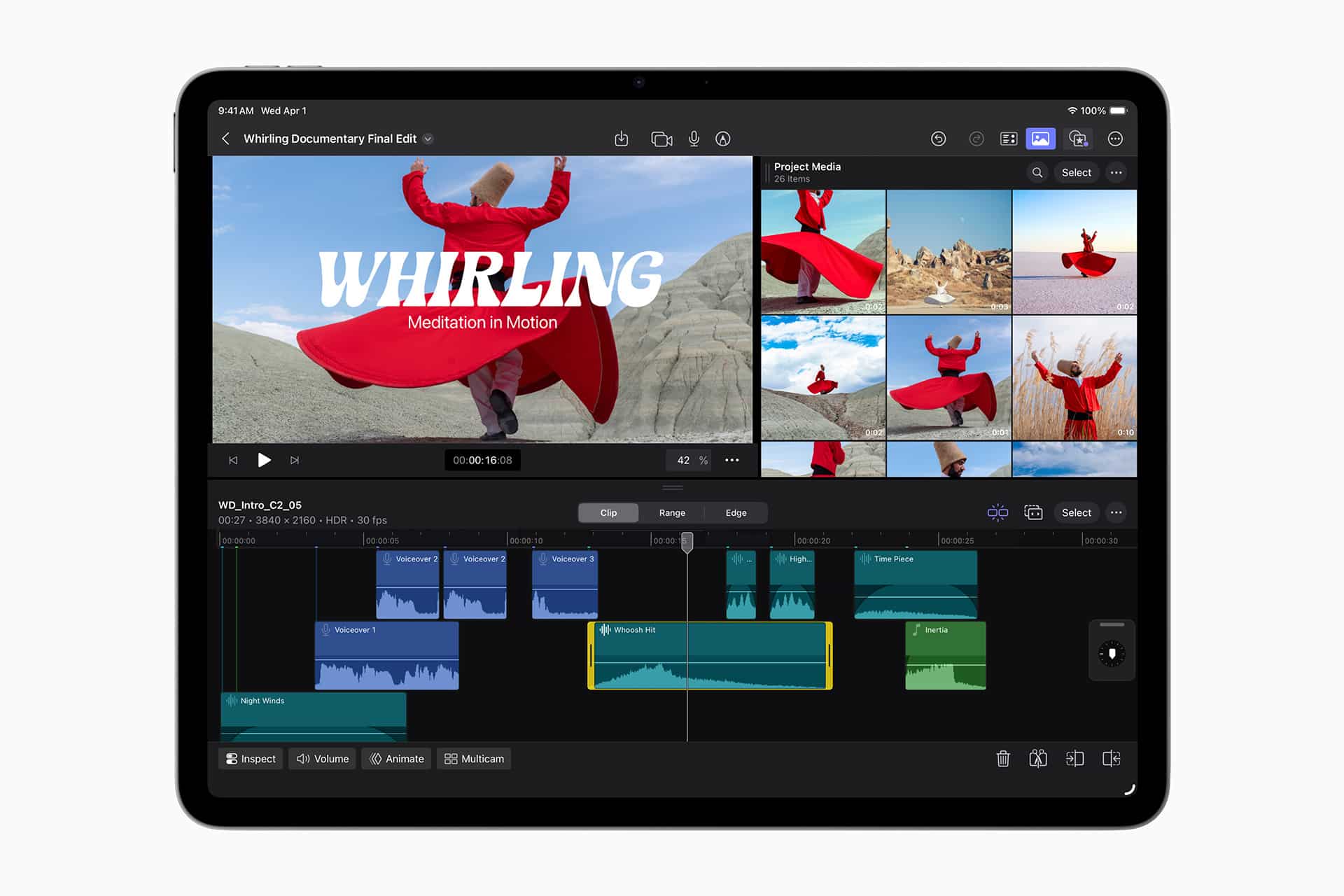Screen dimensions: 1344x896
Task: Select the Inertia music clip
Action: [x=946, y=655]
